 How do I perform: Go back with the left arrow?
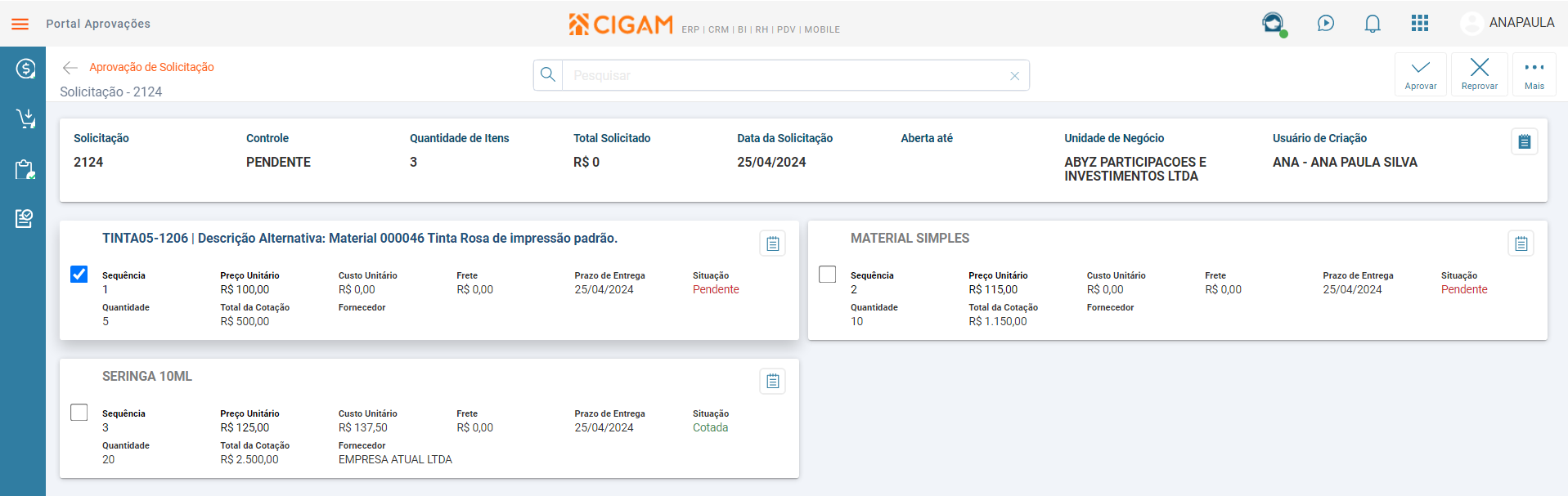70,68
